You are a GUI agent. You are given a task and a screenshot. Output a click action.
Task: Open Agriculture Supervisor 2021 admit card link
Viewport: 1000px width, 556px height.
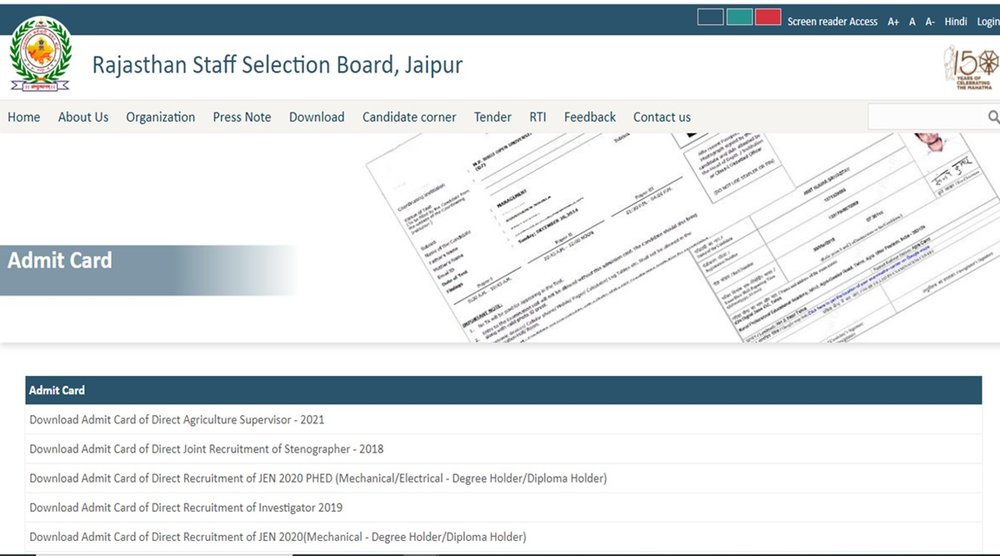click(177, 420)
